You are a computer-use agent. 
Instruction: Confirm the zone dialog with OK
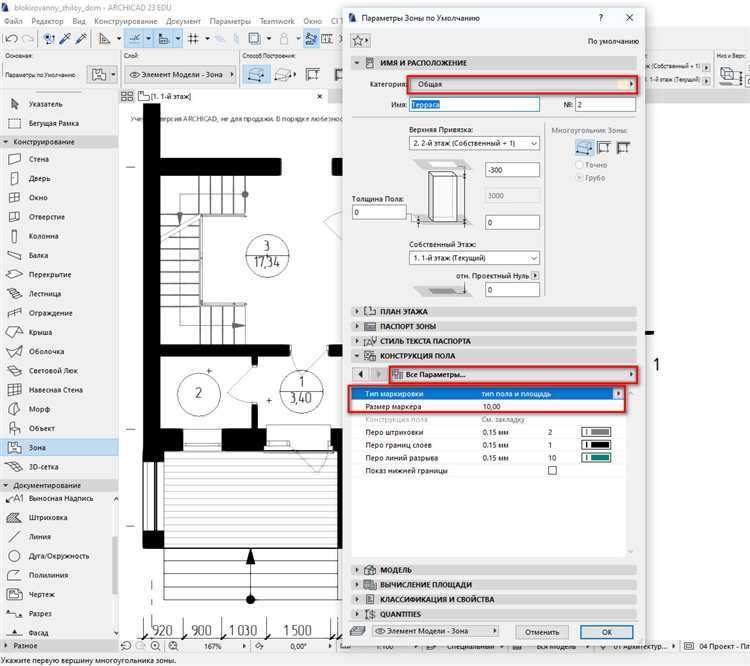click(x=607, y=632)
